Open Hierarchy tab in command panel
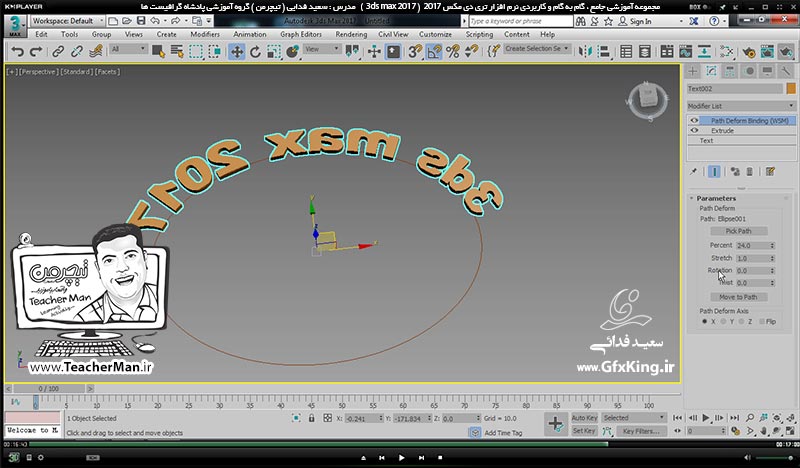The width and height of the screenshot is (800, 468). click(x=730, y=71)
